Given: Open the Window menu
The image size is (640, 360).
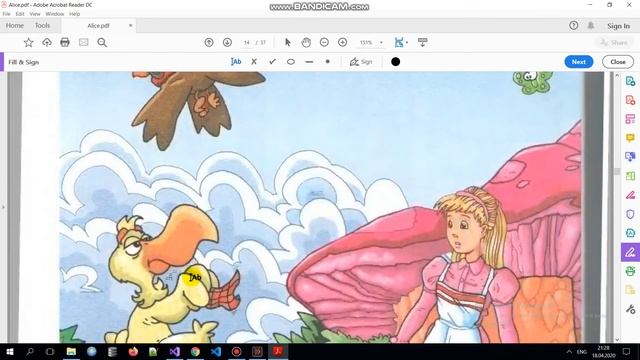Looking at the screenshot, I should pos(55,14).
